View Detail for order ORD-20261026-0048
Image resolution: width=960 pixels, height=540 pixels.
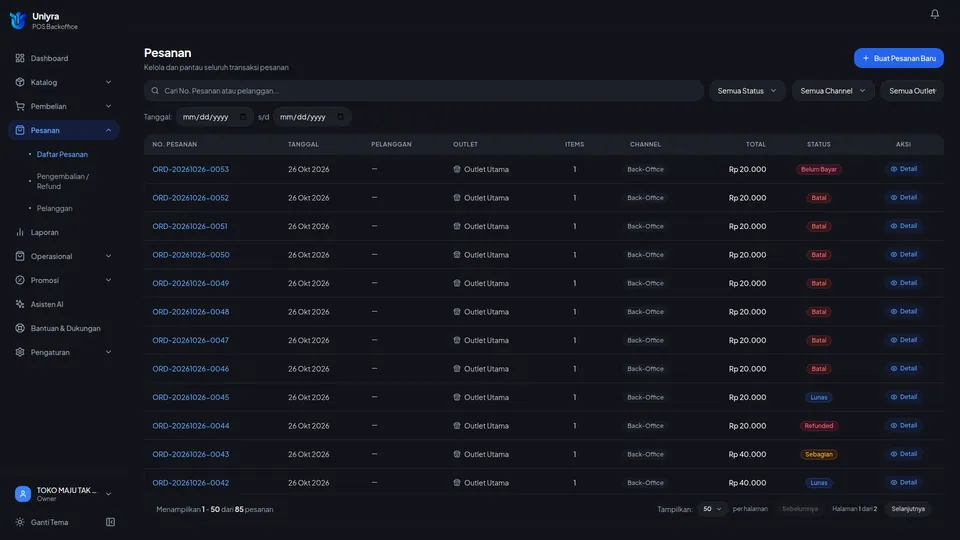click(904, 312)
